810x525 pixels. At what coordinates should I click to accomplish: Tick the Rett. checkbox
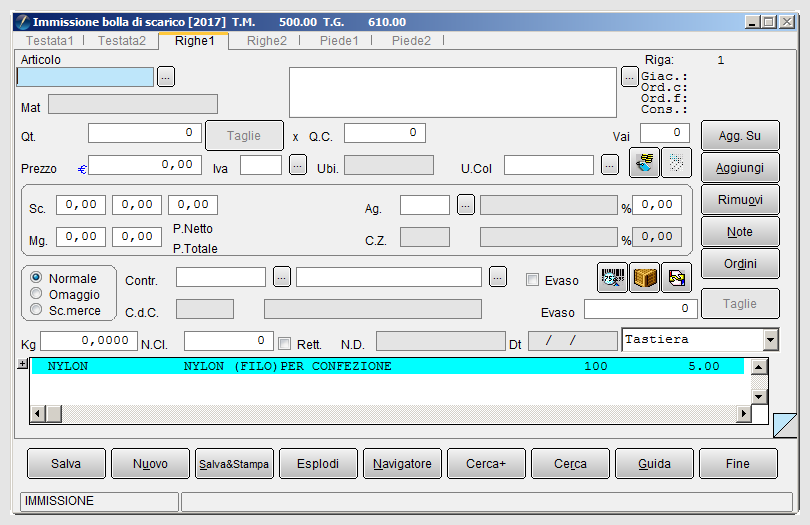click(x=285, y=343)
